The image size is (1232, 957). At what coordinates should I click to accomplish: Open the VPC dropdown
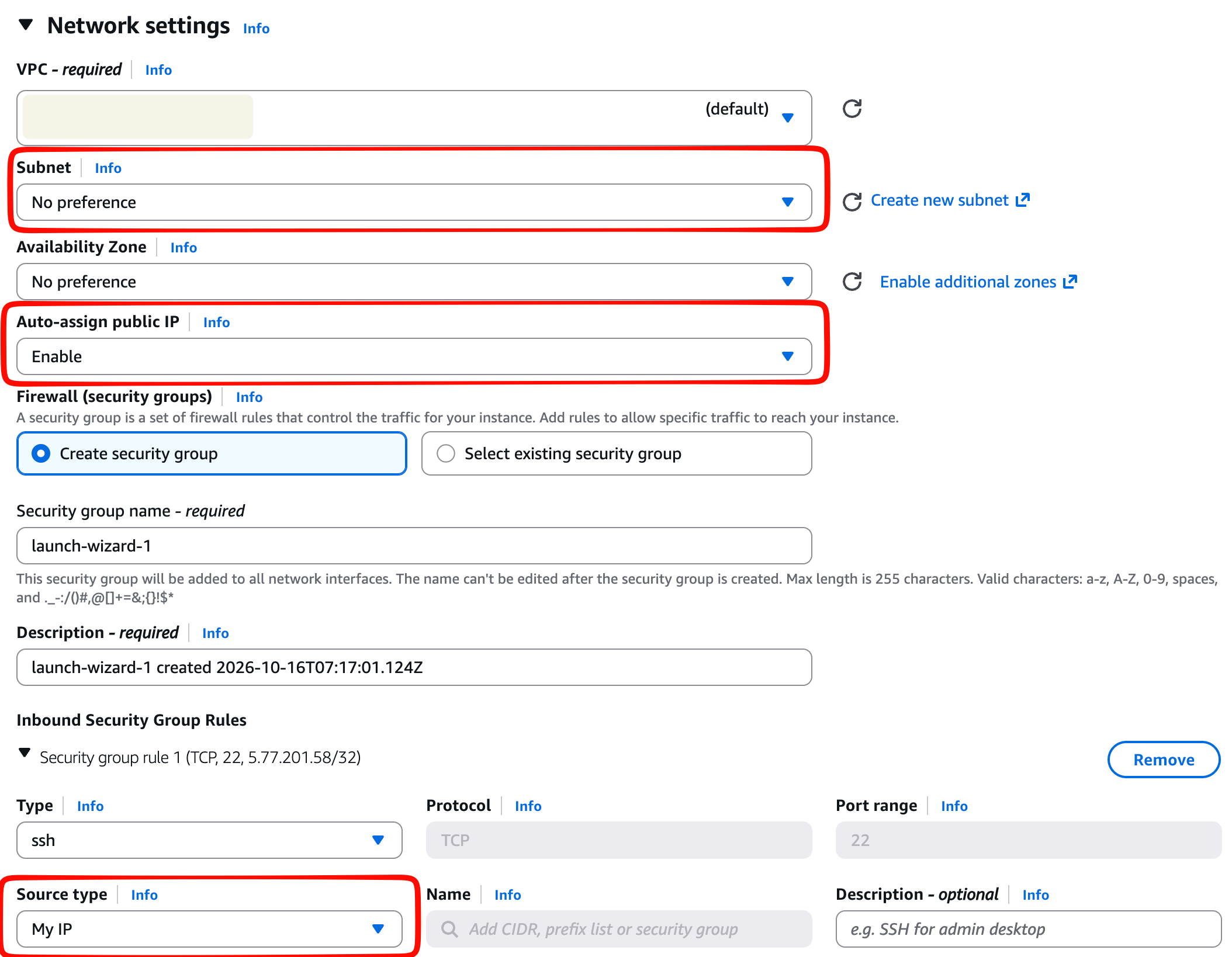414,118
